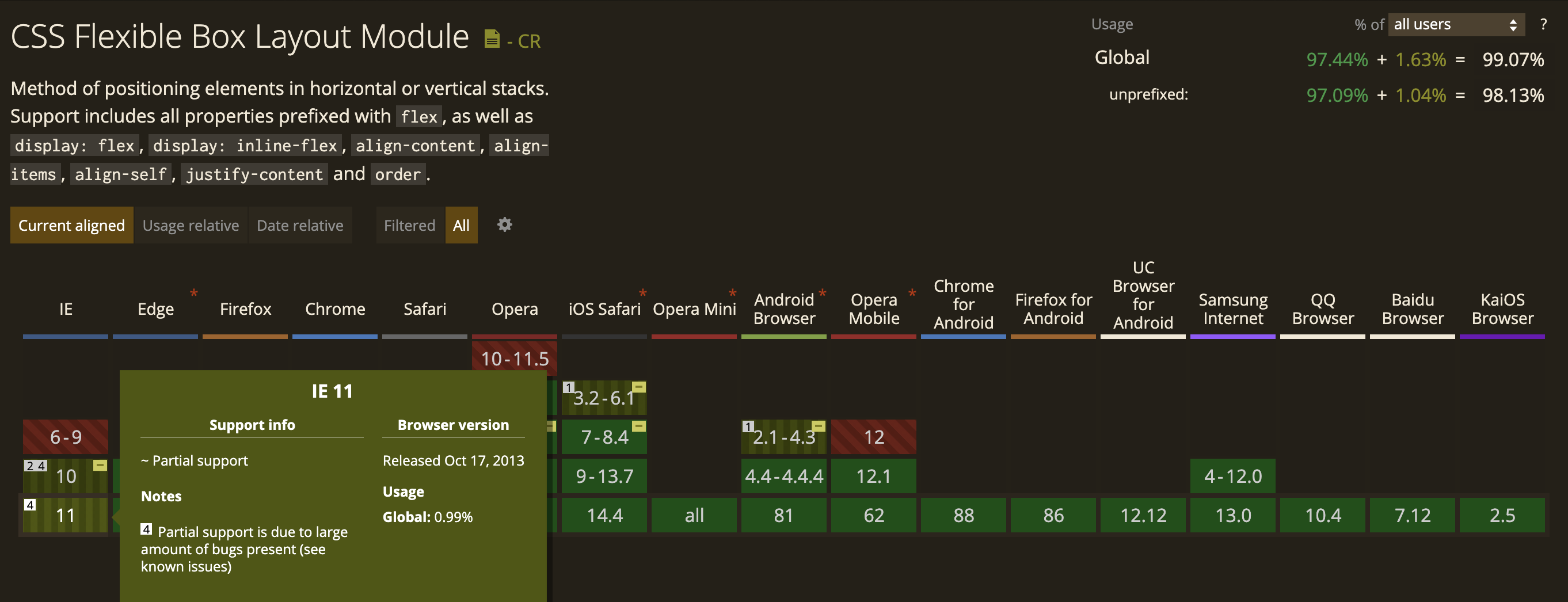
Task: Click the Firefox for Android column header
Action: pos(1053,309)
